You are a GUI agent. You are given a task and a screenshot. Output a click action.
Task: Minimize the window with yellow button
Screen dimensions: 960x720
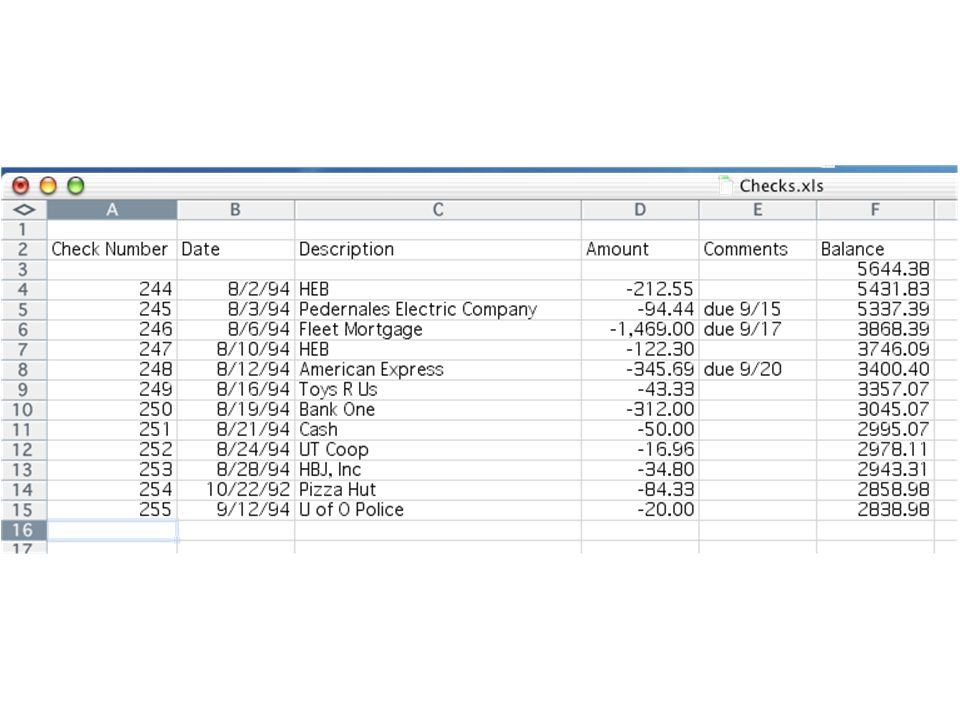coord(48,186)
